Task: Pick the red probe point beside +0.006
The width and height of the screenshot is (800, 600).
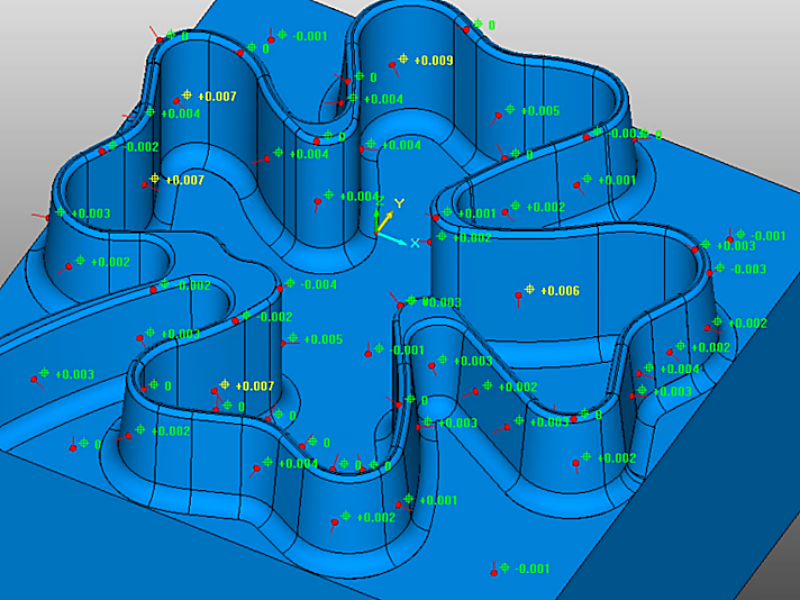Action: click(518, 295)
